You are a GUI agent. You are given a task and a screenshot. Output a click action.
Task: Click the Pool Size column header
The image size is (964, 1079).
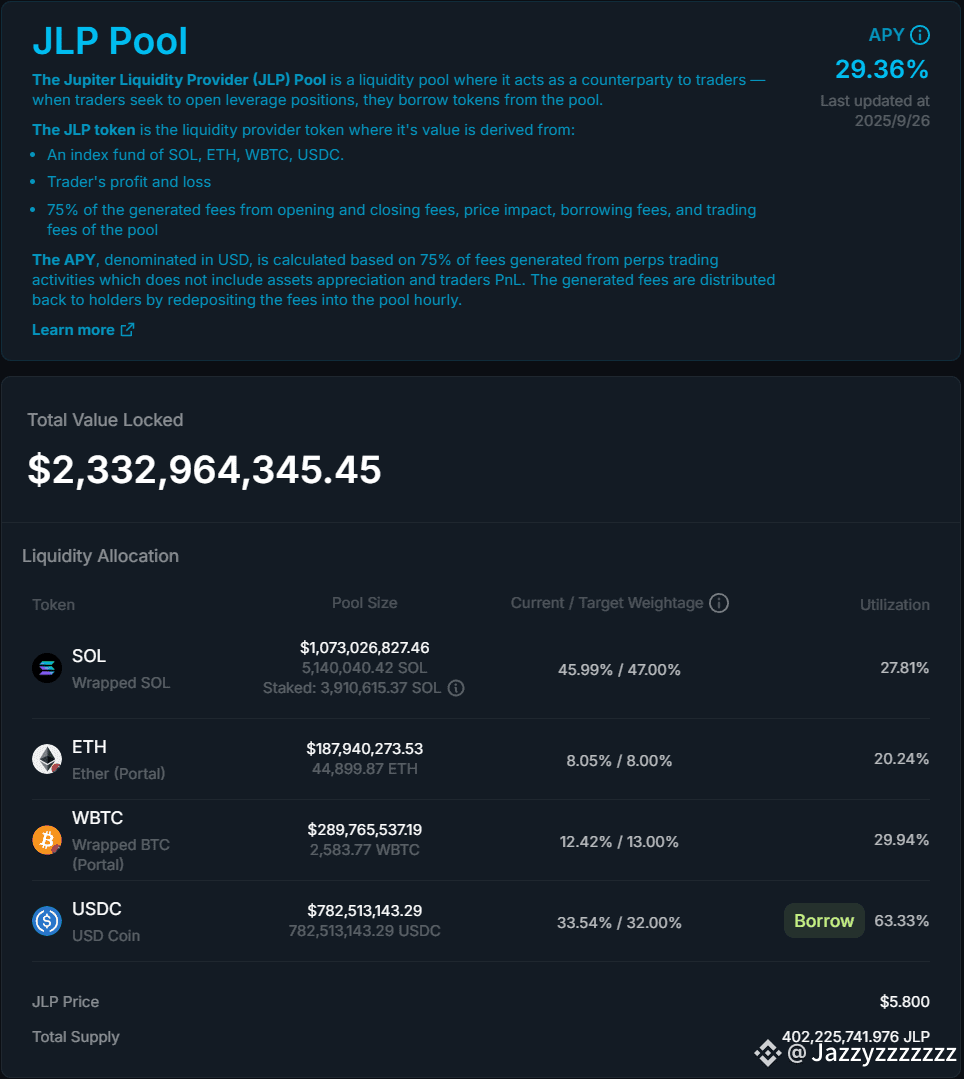364,603
